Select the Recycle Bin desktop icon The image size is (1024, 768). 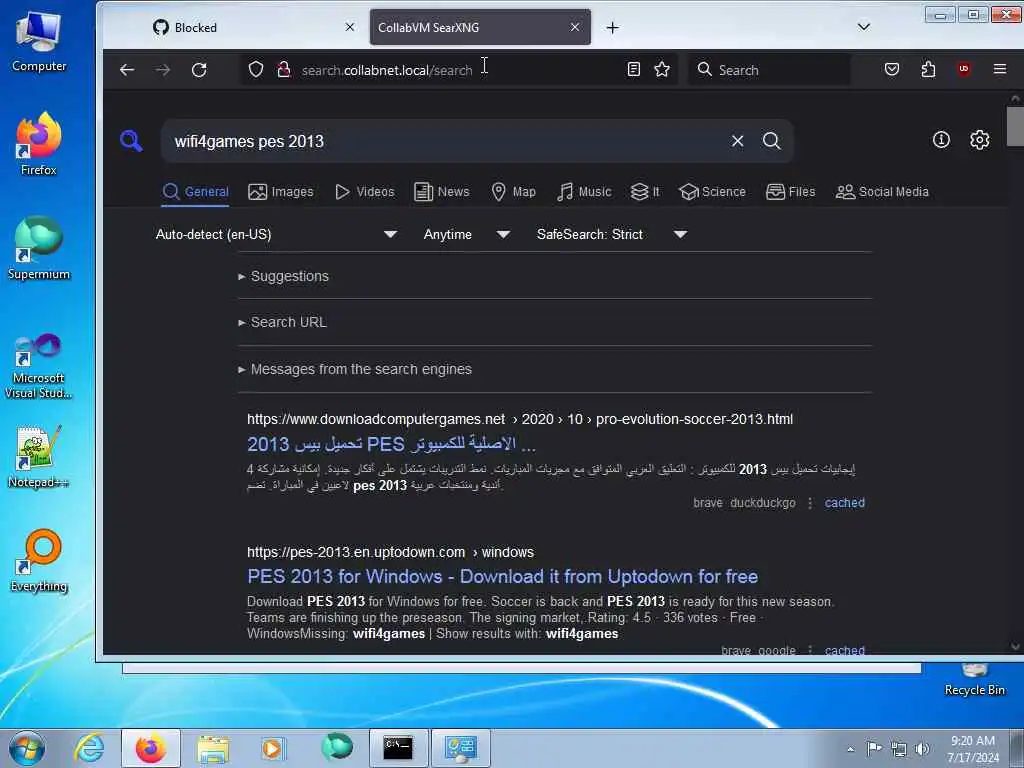point(974,680)
